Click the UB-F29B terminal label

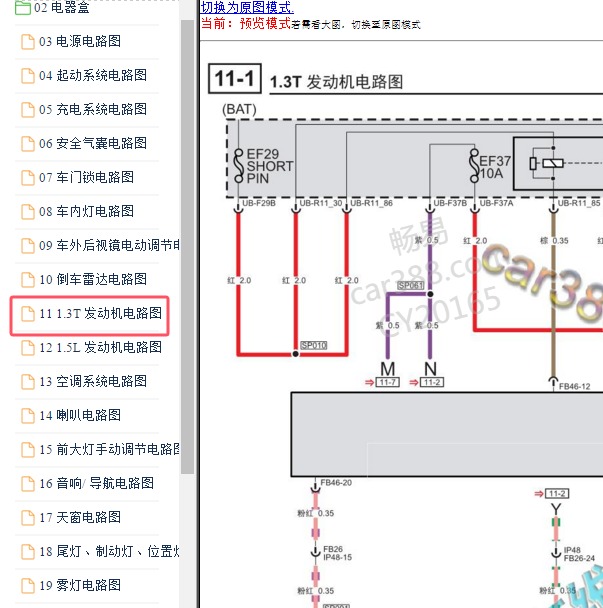(259, 203)
